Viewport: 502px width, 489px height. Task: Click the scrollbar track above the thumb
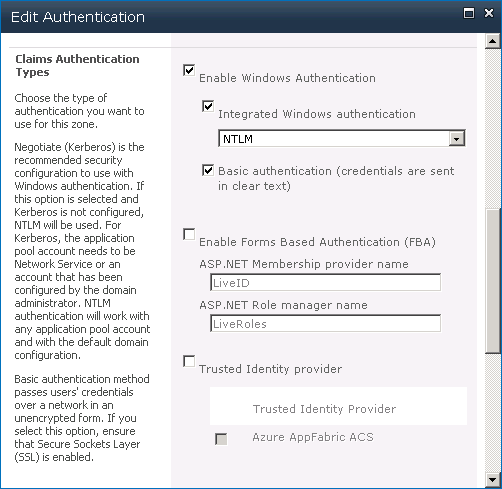tap(492, 129)
